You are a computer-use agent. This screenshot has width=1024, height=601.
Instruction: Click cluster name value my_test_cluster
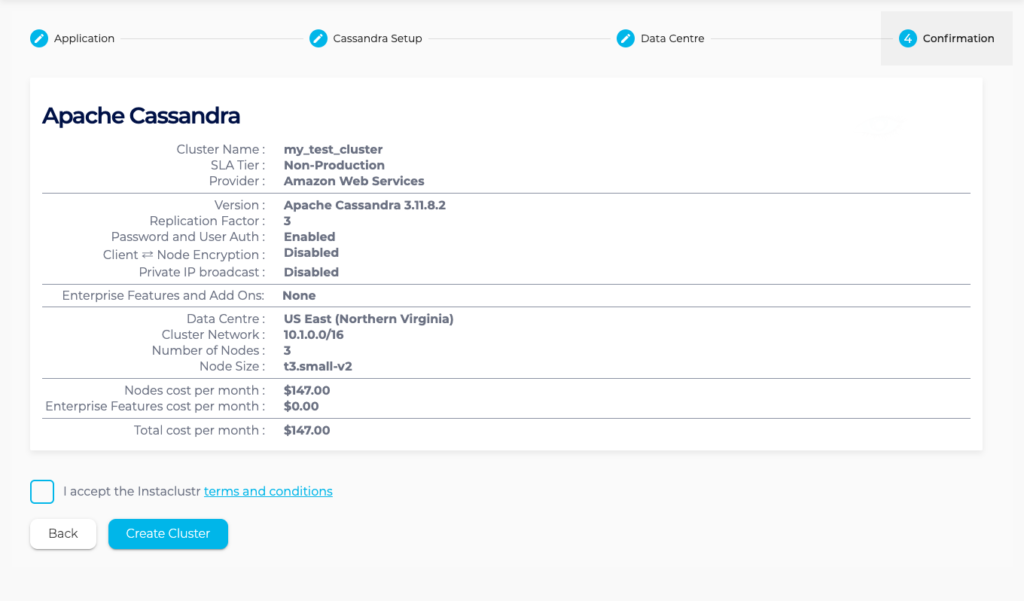pyautogui.click(x=333, y=150)
